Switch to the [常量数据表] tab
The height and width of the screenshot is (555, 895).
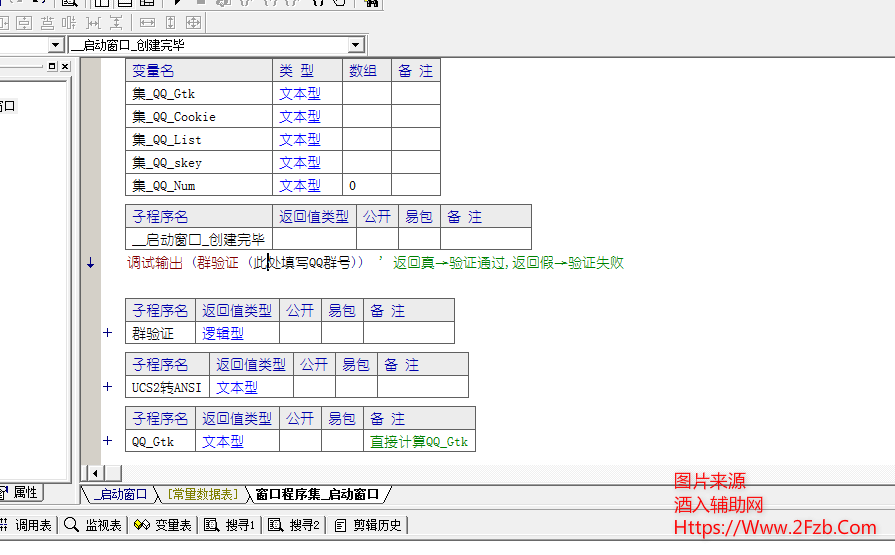coord(203,494)
